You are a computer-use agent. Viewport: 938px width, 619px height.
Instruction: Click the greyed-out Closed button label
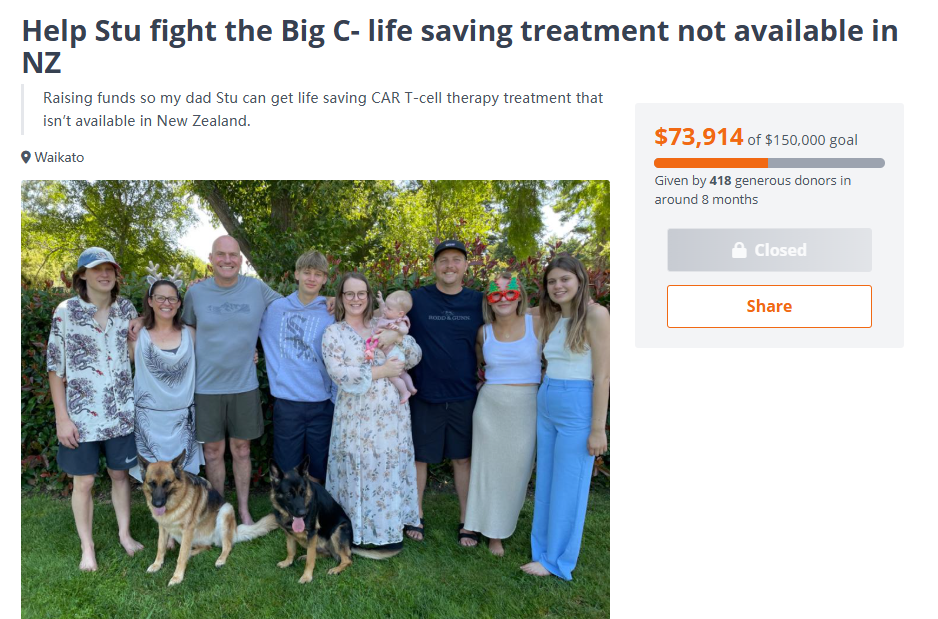tap(780, 250)
